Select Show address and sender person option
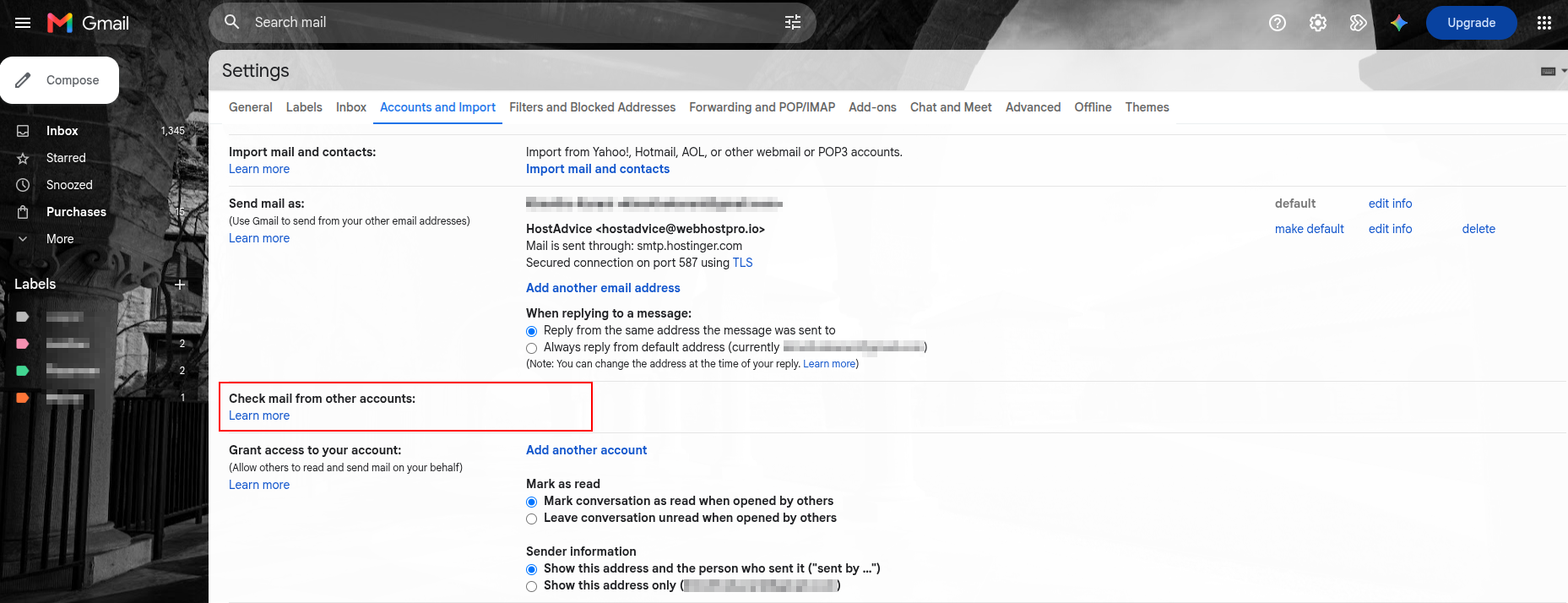The image size is (1568, 603). (x=531, y=569)
